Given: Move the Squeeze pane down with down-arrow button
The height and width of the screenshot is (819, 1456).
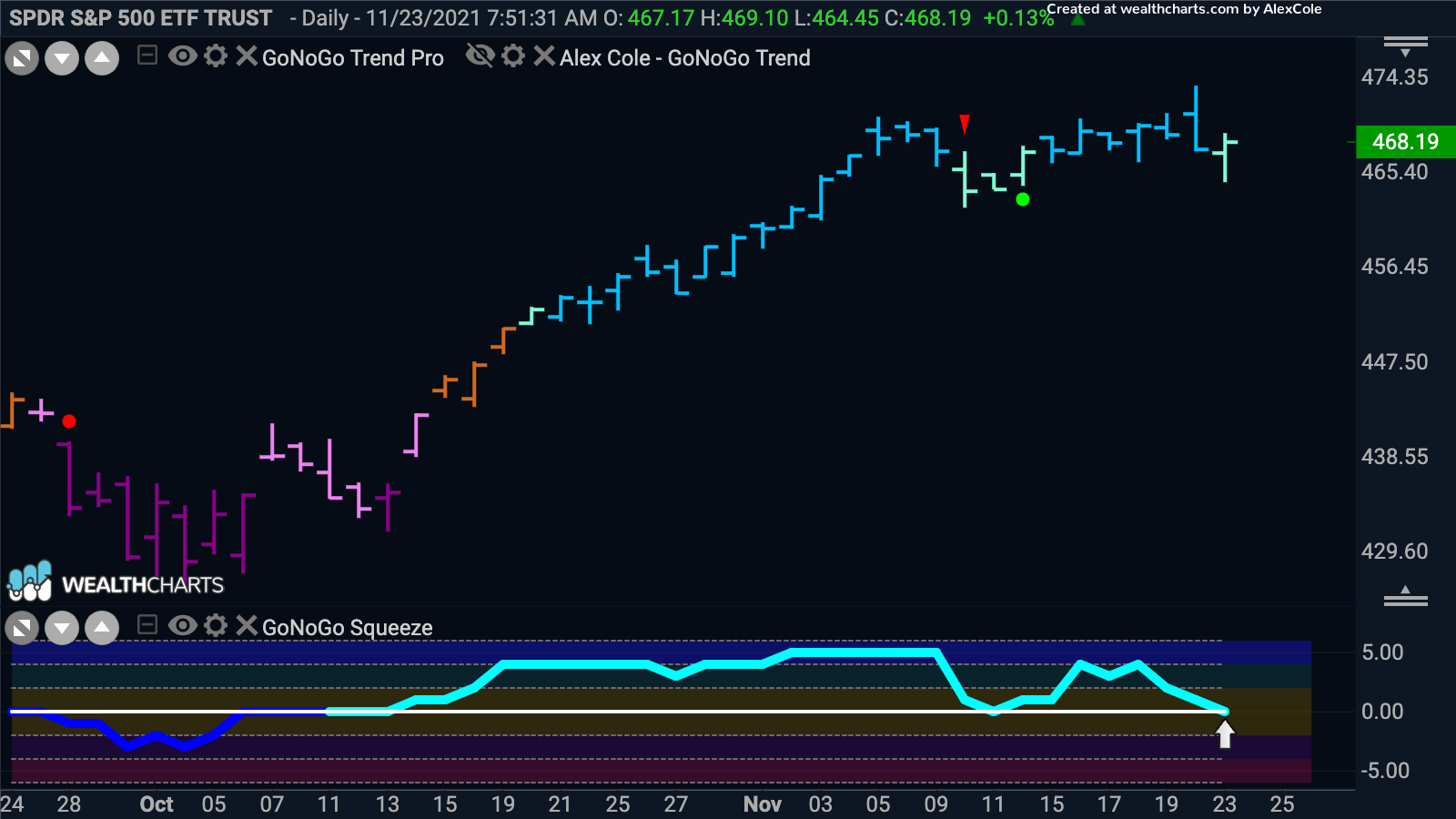Looking at the screenshot, I should pos(62,628).
